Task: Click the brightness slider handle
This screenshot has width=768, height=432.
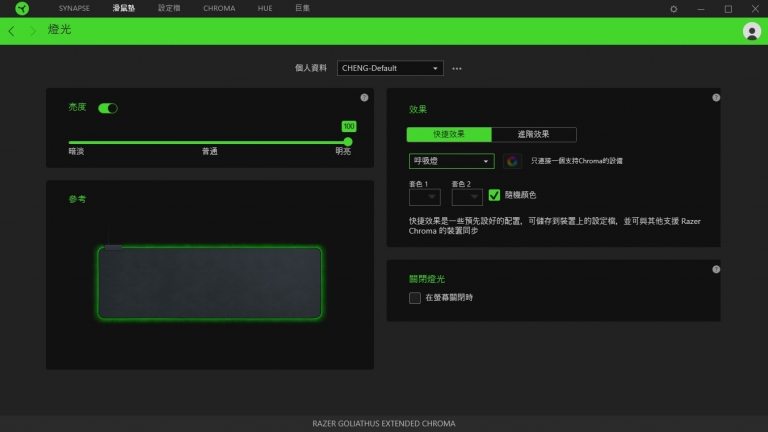Action: point(348,142)
